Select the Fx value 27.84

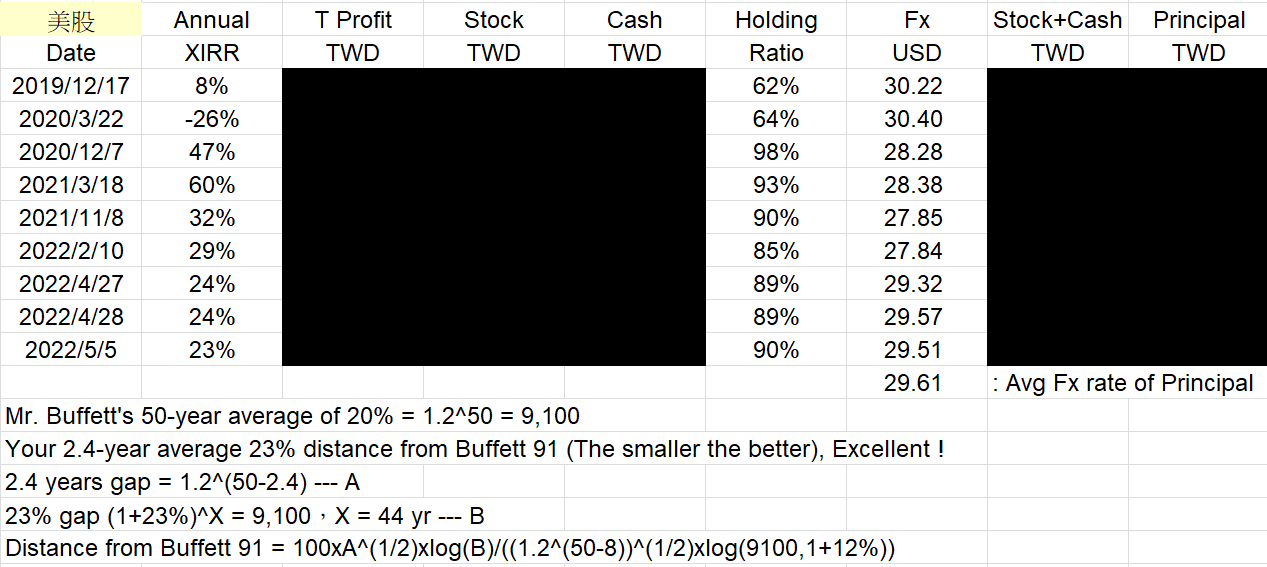913,251
